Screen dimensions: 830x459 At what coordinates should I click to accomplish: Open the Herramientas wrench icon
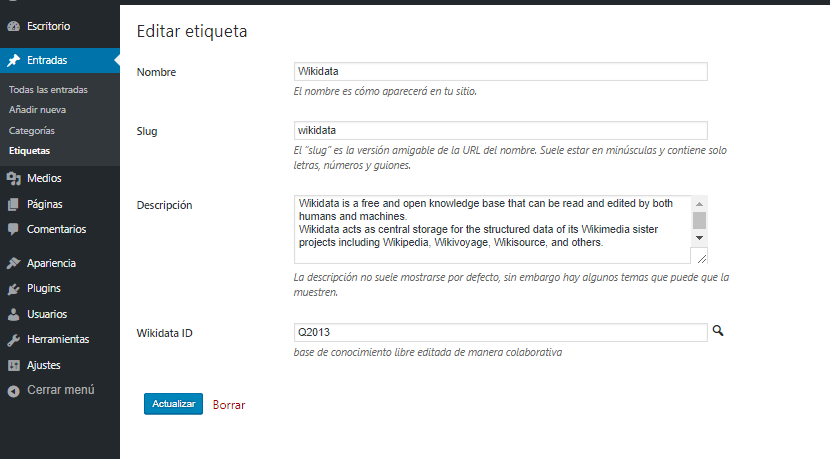(x=14, y=339)
